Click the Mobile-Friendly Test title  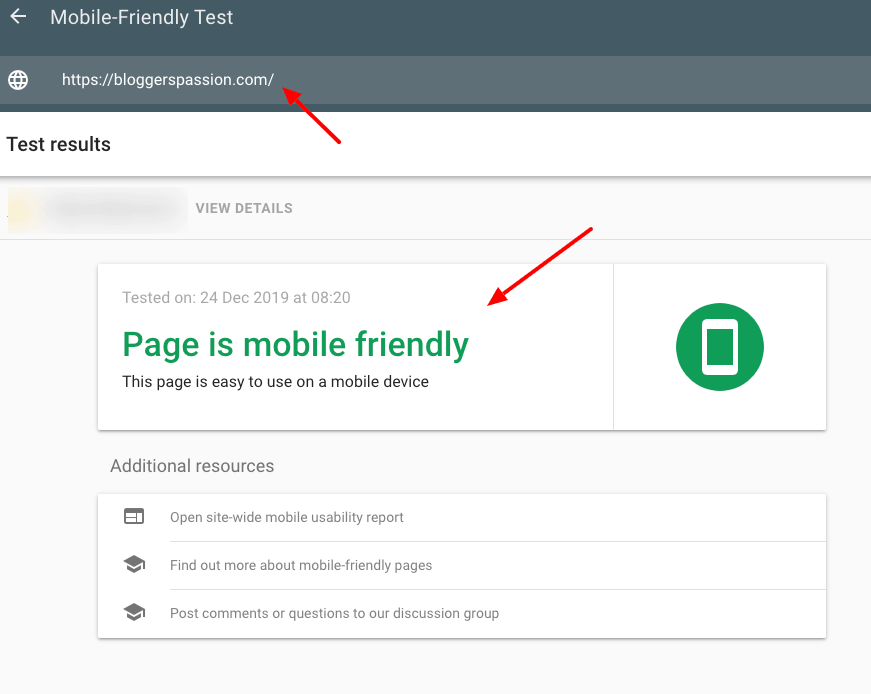tap(141, 17)
